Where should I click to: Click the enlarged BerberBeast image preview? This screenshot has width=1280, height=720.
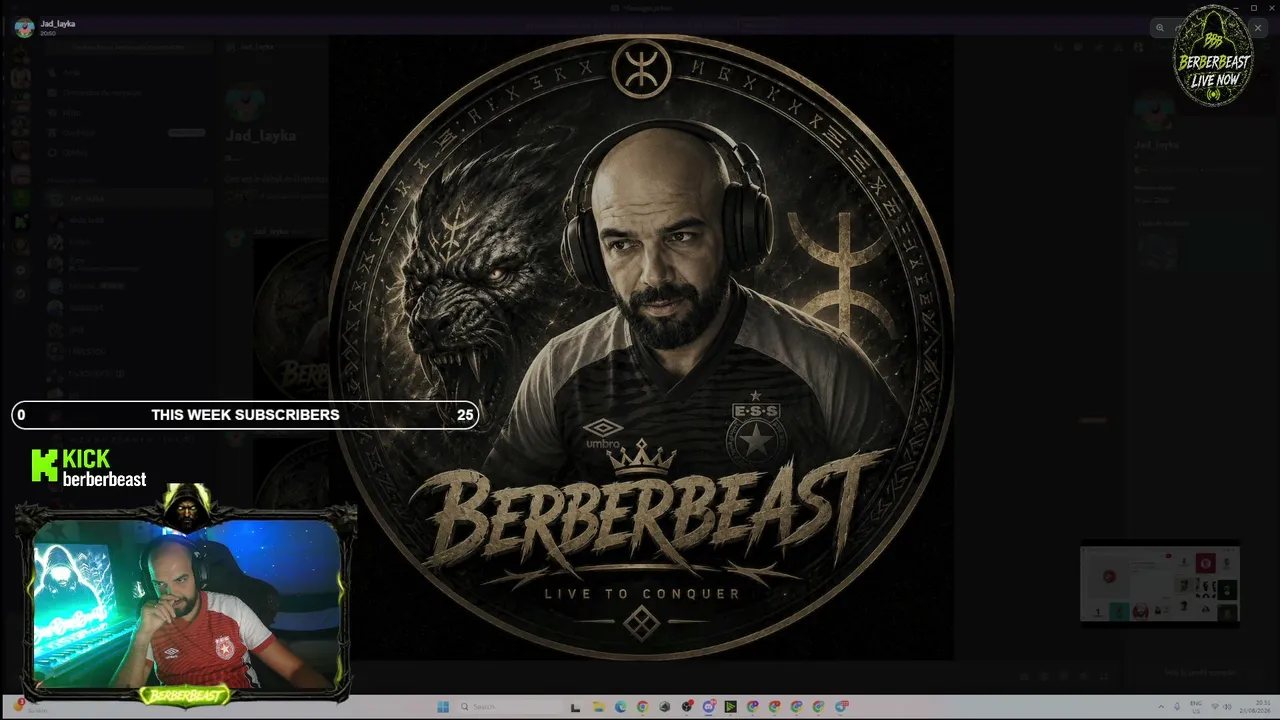pyautogui.click(x=641, y=347)
